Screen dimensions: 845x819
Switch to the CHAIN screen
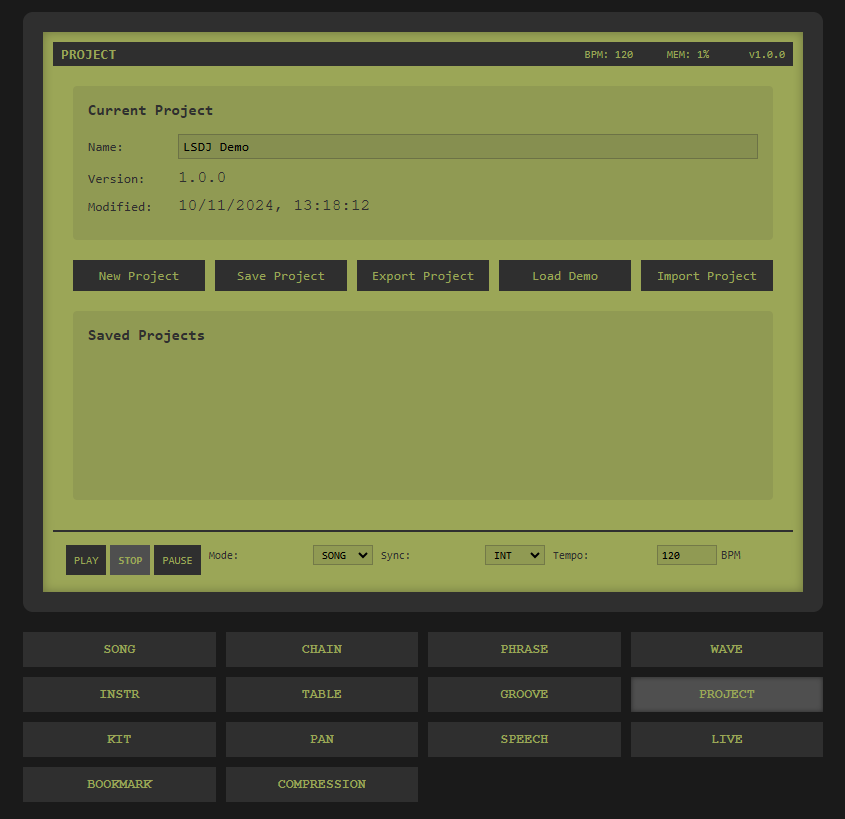point(322,649)
